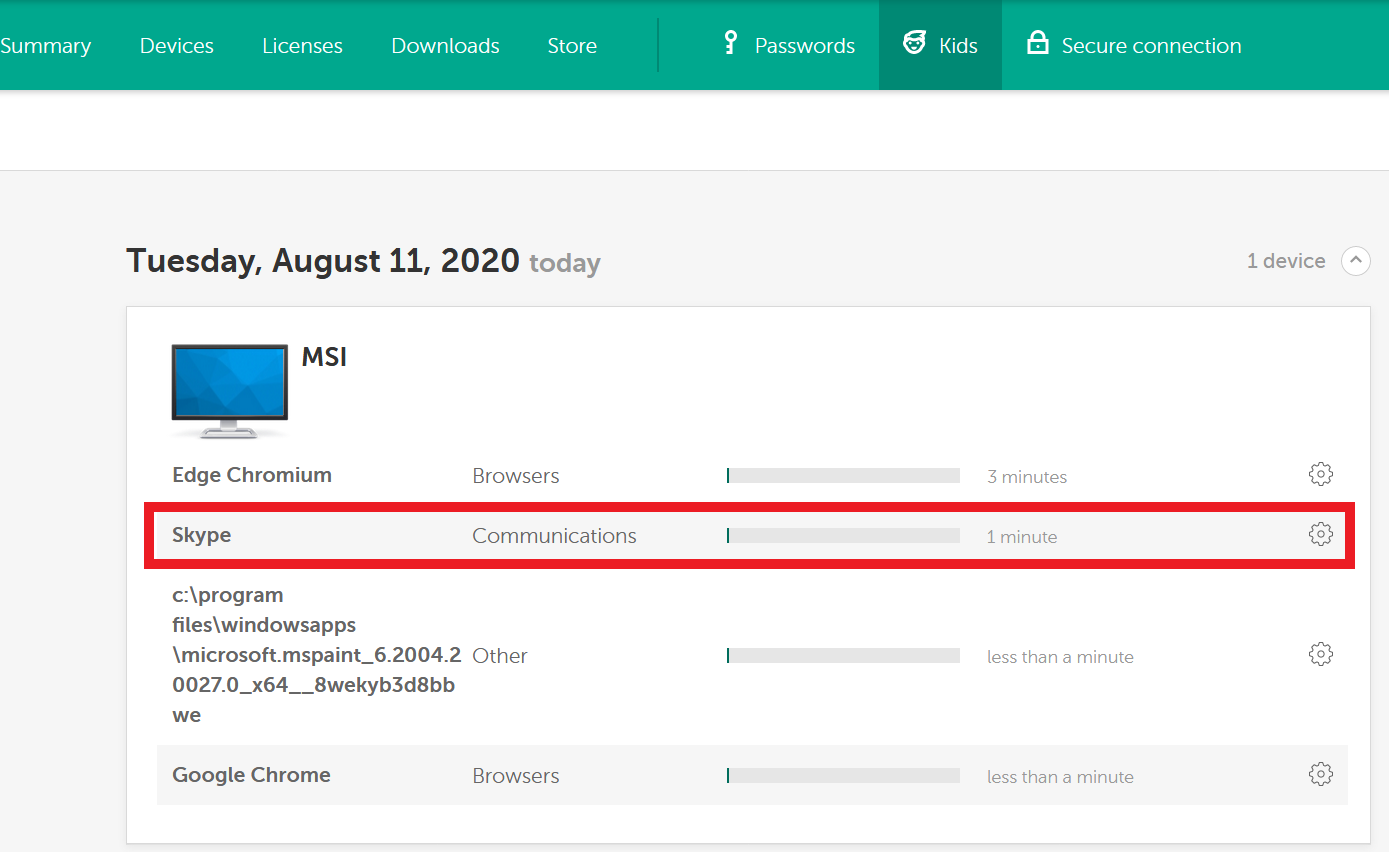
Task: Open the Downloads tab
Action: pos(445,46)
